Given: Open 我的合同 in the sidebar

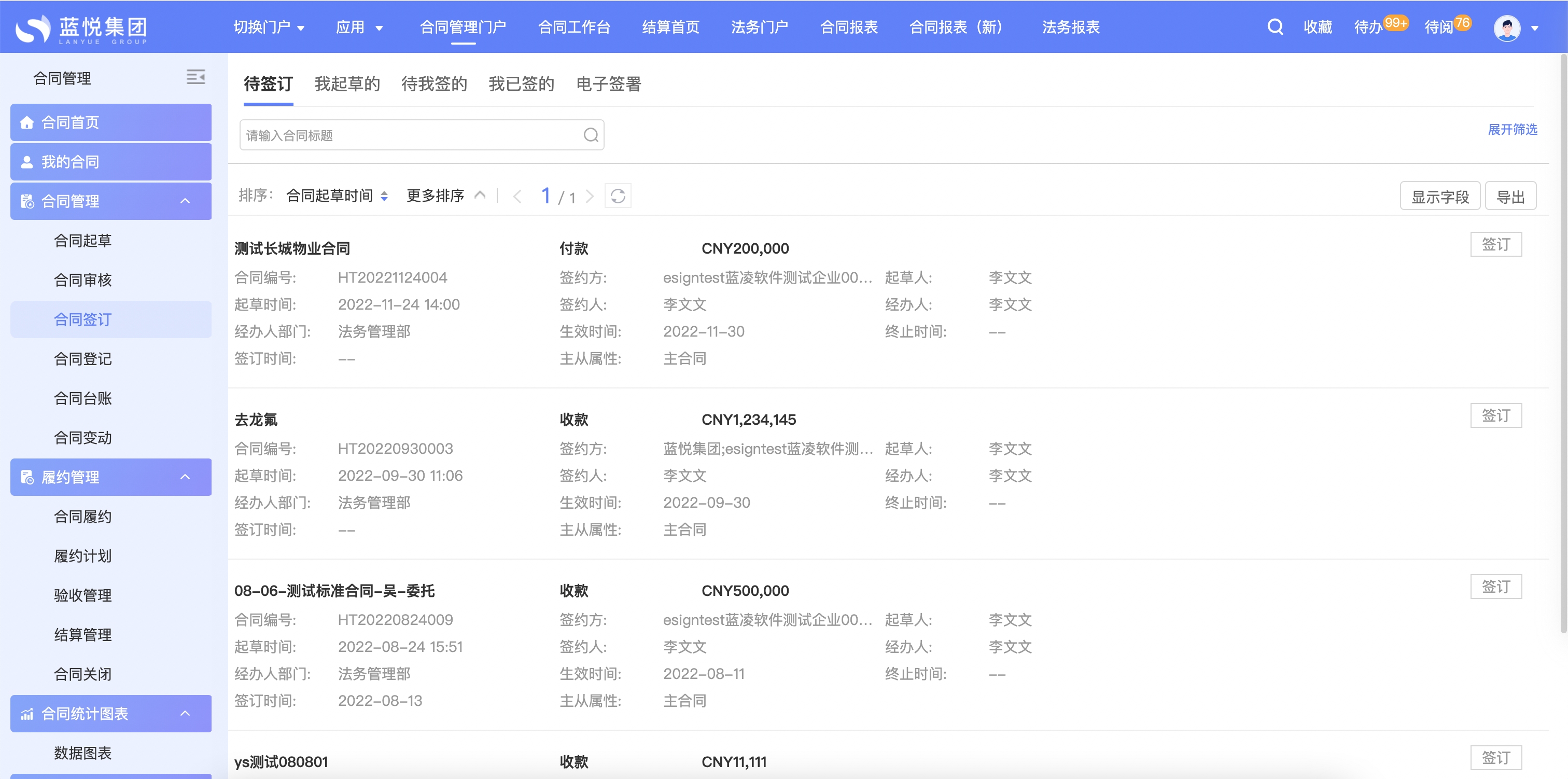Looking at the screenshot, I should (x=111, y=162).
